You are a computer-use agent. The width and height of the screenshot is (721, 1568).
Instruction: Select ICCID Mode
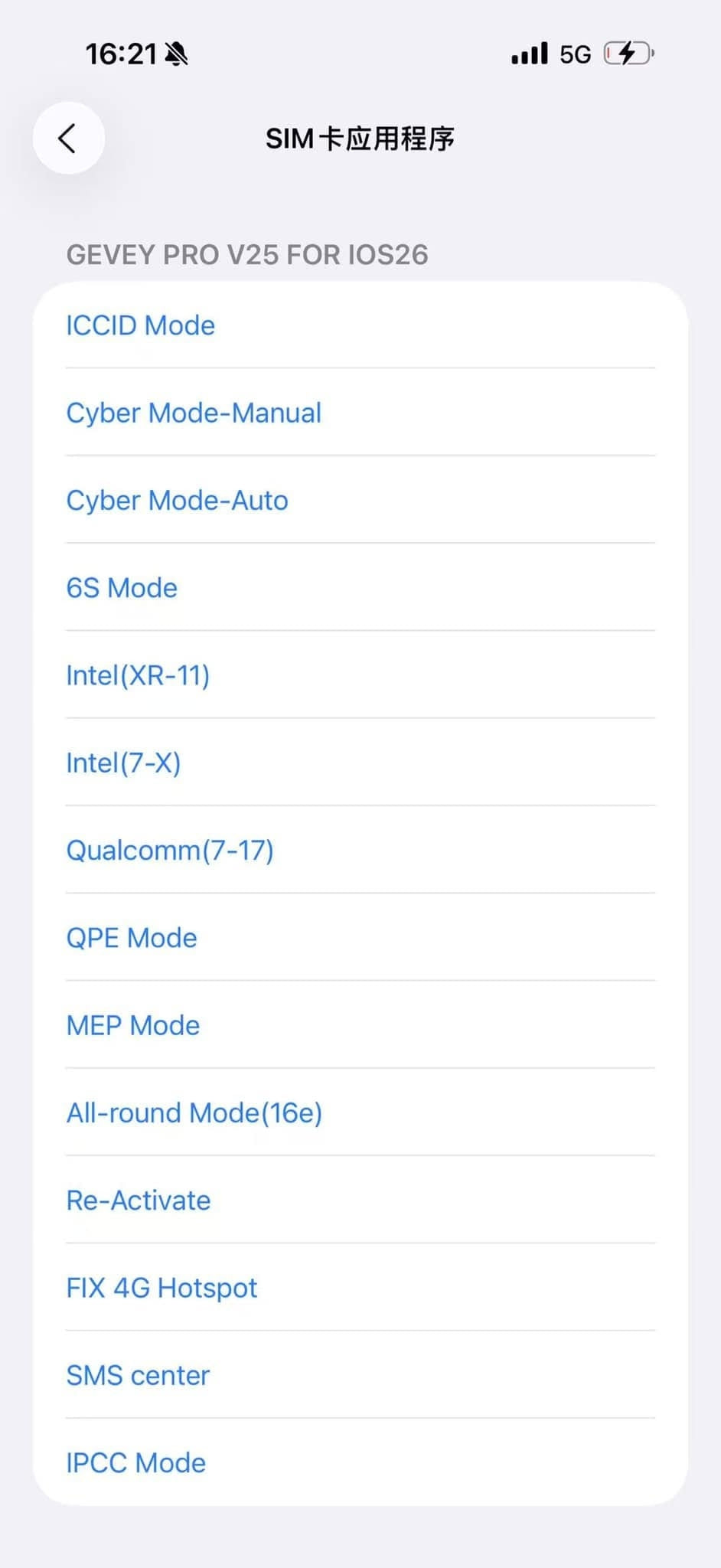tap(140, 325)
